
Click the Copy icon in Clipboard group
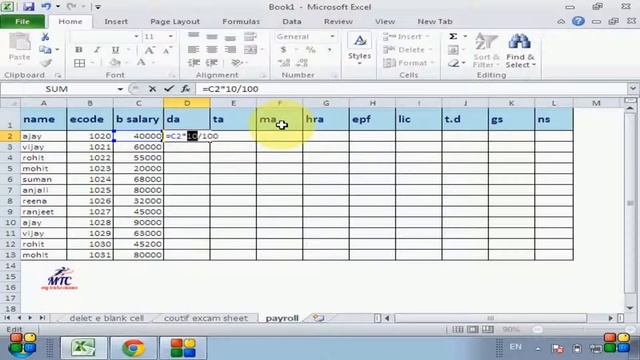[45, 50]
